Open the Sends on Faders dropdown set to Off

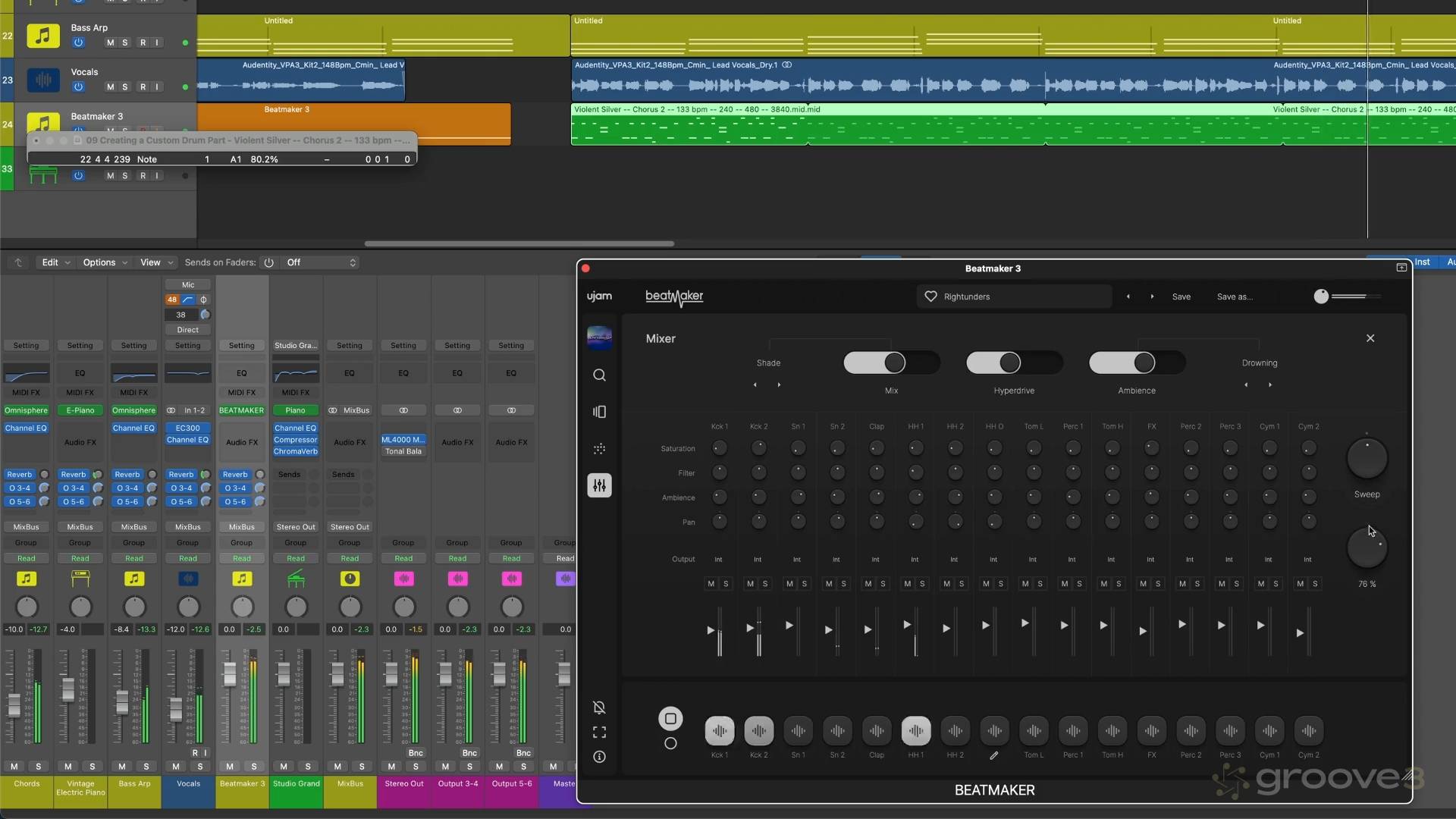coord(318,262)
